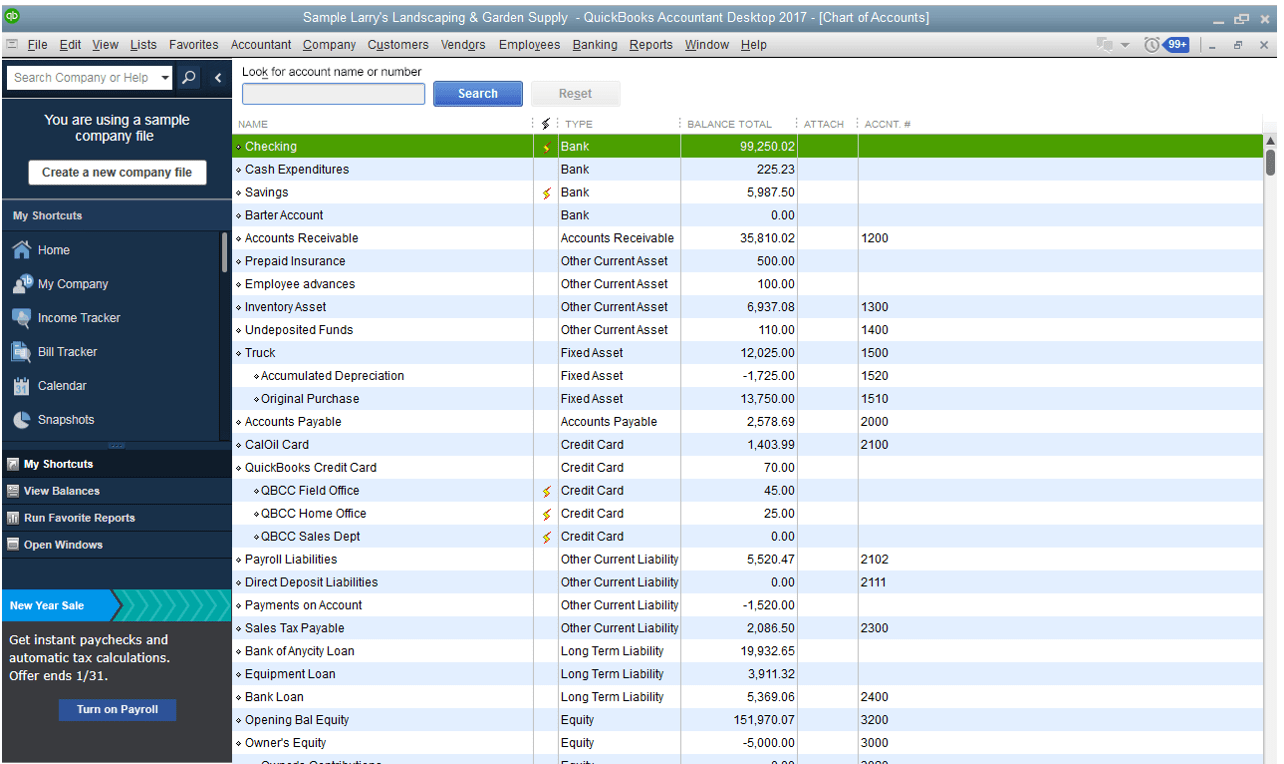Image resolution: width=1284 pixels, height=764 pixels.
Task: Open the Bill Tracker shortcut
Action: [67, 352]
